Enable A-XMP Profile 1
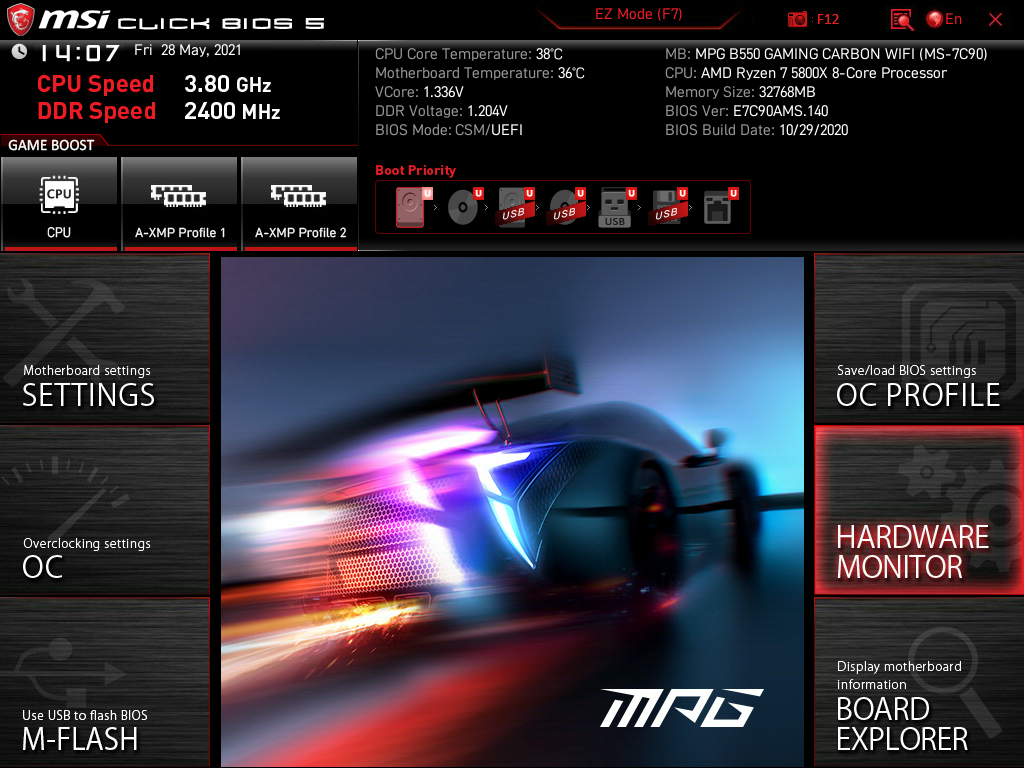The height and width of the screenshot is (768, 1024). pos(180,204)
